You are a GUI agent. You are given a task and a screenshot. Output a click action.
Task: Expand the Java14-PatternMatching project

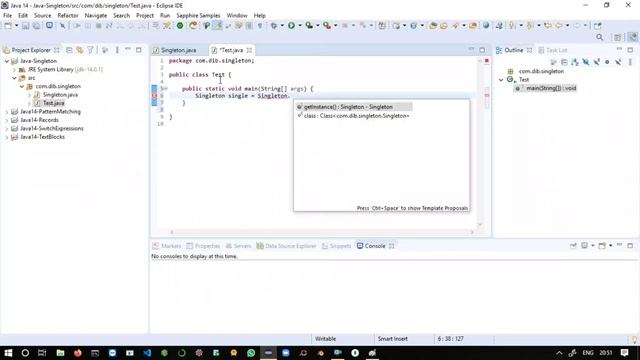7,111
